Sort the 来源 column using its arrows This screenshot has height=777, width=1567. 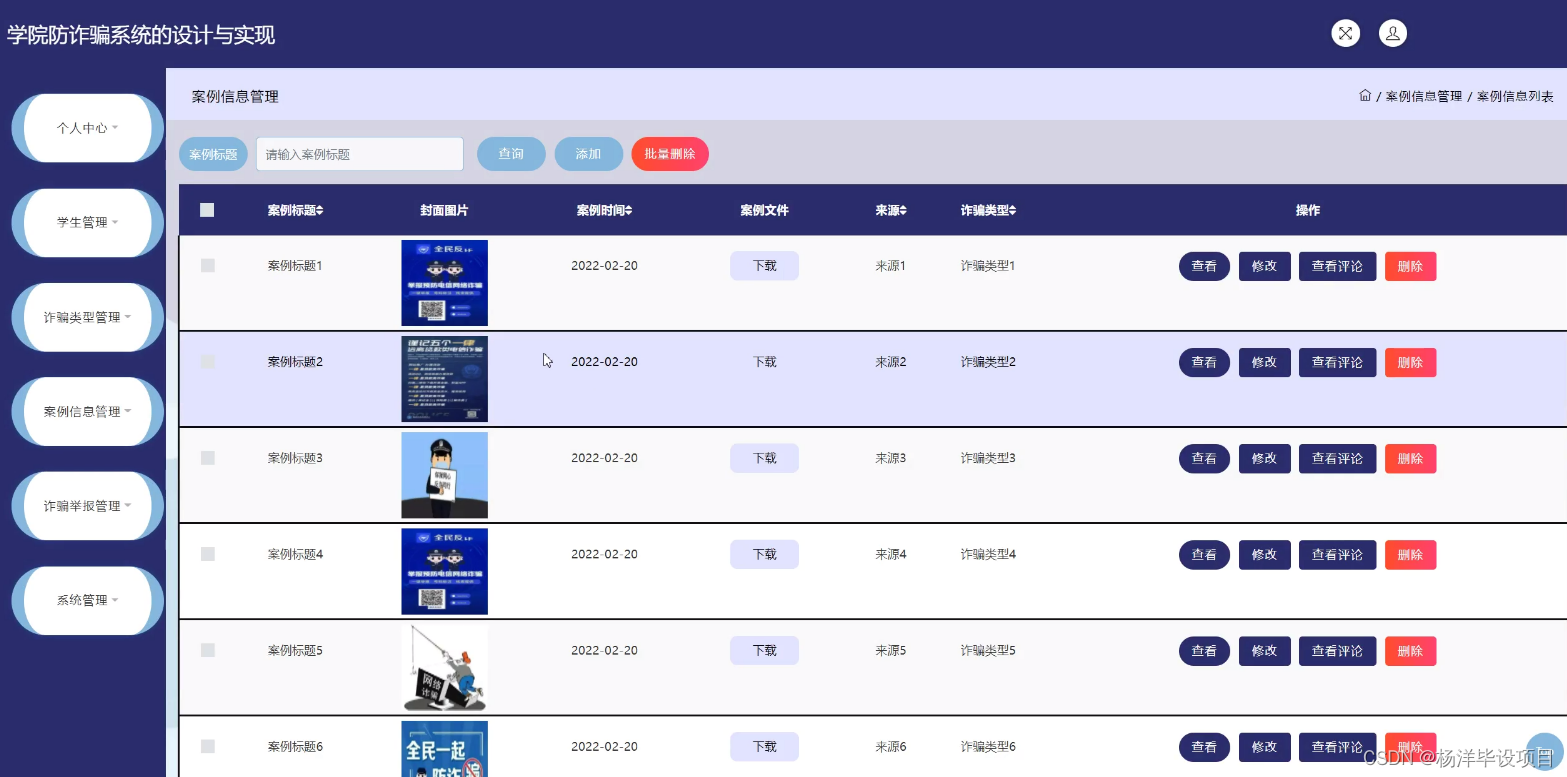(x=903, y=210)
